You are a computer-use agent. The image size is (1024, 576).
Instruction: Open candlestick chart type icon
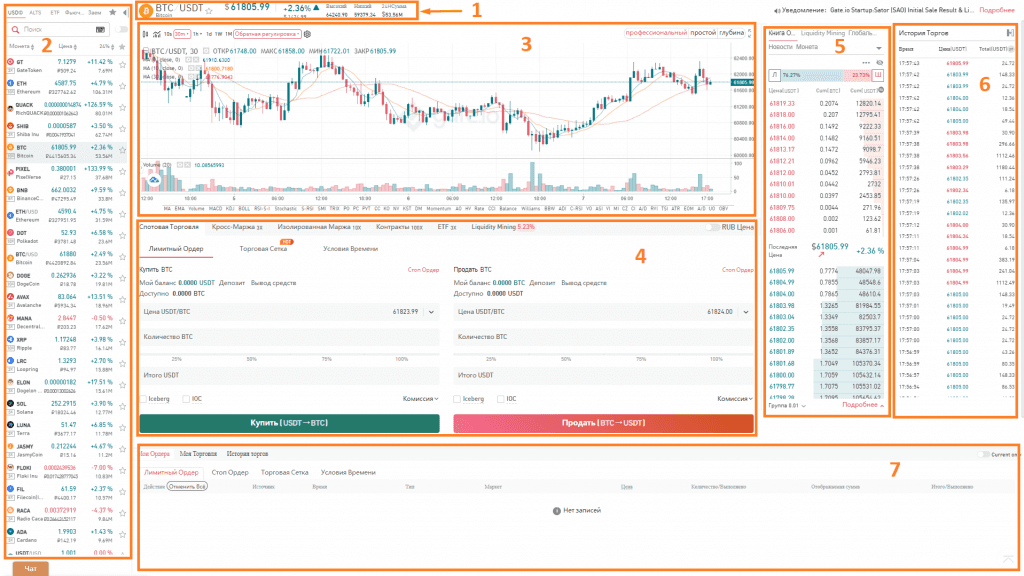pos(146,34)
